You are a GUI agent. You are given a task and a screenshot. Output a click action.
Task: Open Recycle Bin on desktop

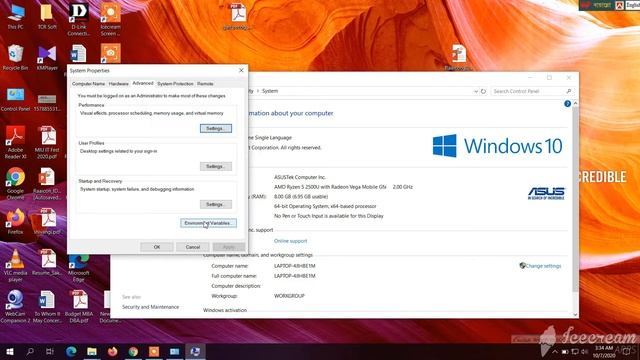point(15,58)
